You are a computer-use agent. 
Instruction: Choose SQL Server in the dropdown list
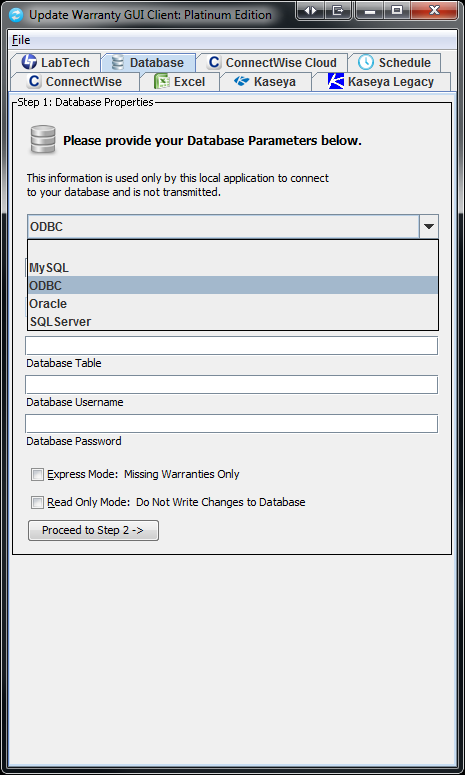pyautogui.click(x=233, y=321)
